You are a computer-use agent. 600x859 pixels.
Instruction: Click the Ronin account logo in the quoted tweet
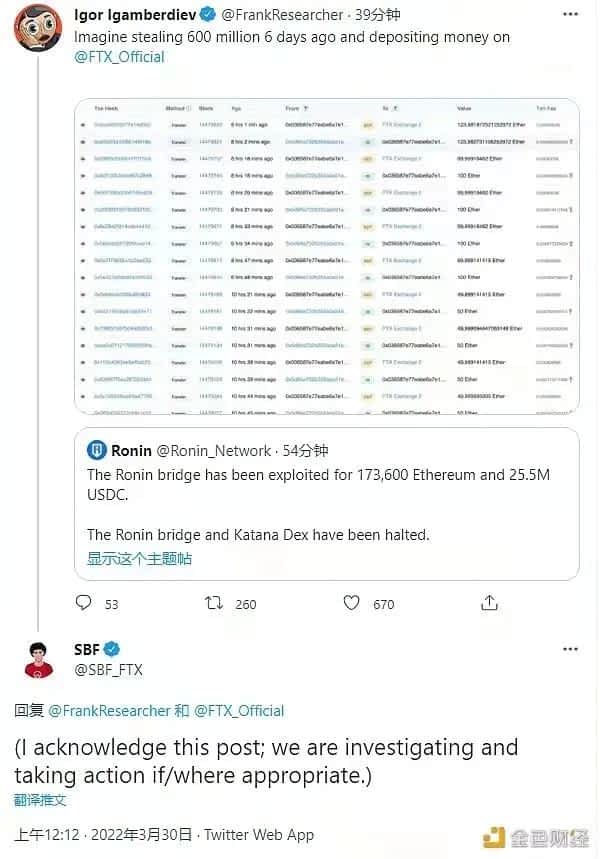(x=97, y=450)
